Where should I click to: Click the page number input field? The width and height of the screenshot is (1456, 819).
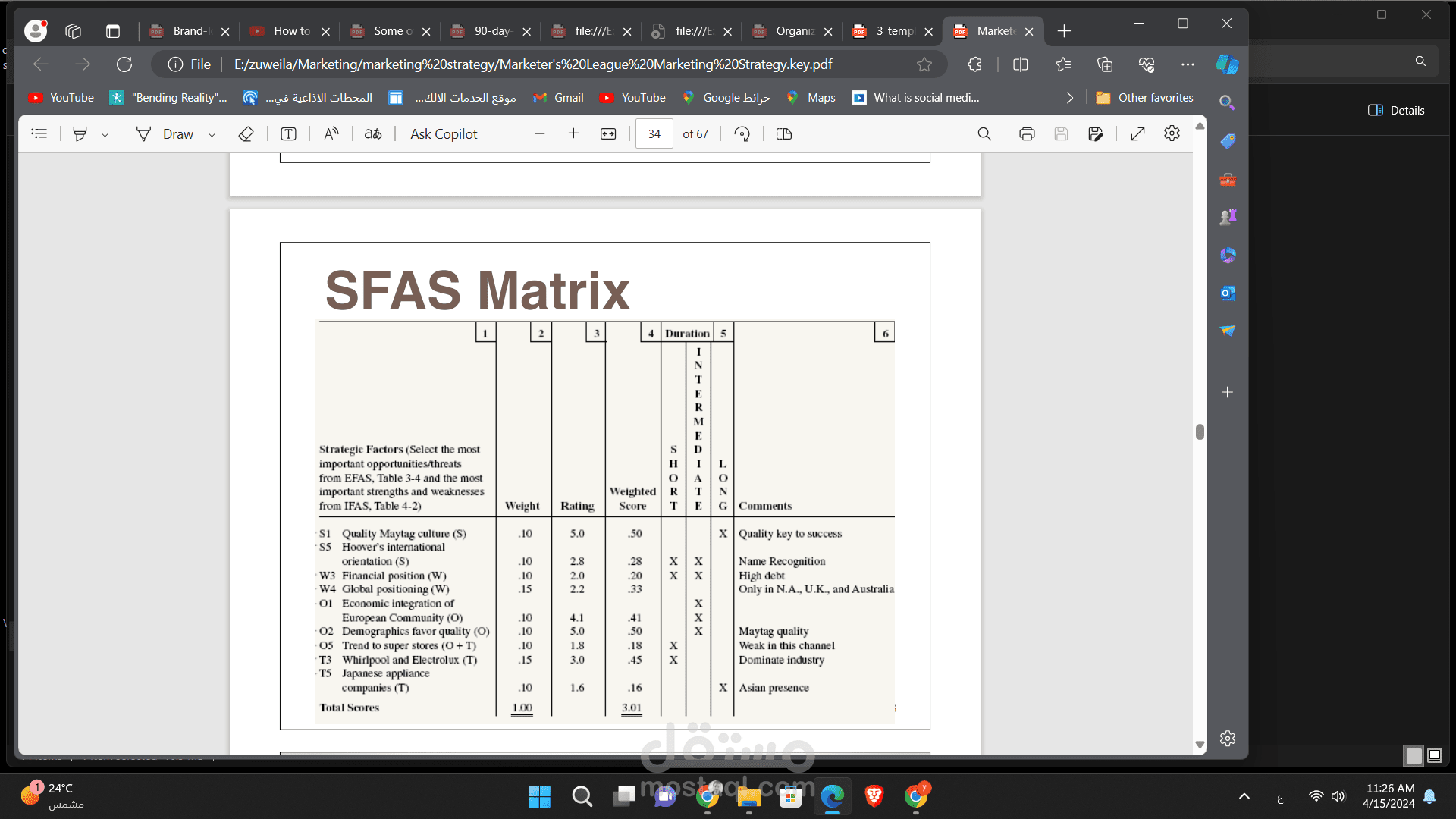point(654,134)
